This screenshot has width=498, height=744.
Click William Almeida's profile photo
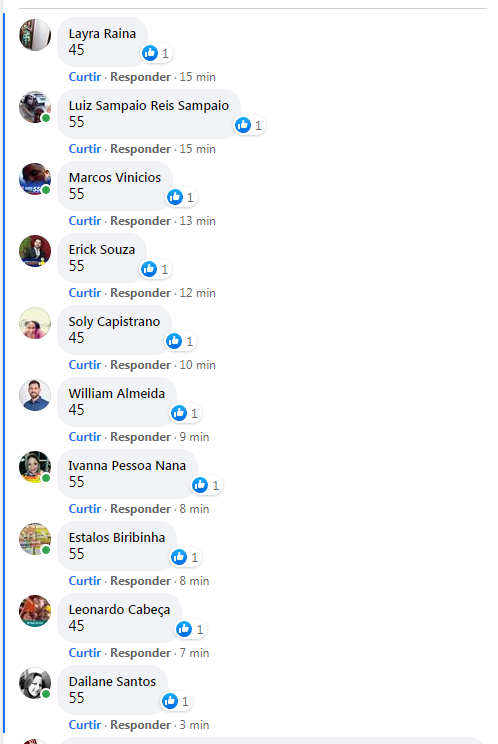click(x=35, y=395)
